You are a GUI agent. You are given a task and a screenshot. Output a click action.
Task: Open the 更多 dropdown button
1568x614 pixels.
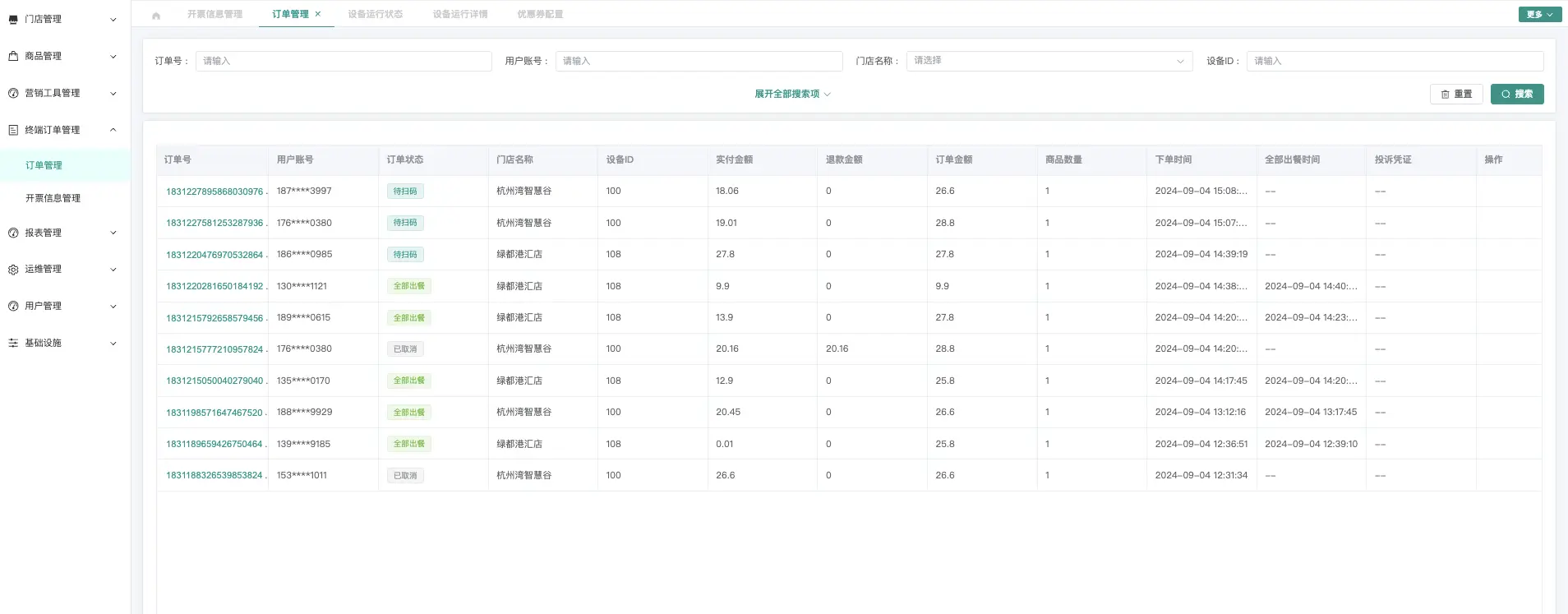click(1540, 14)
